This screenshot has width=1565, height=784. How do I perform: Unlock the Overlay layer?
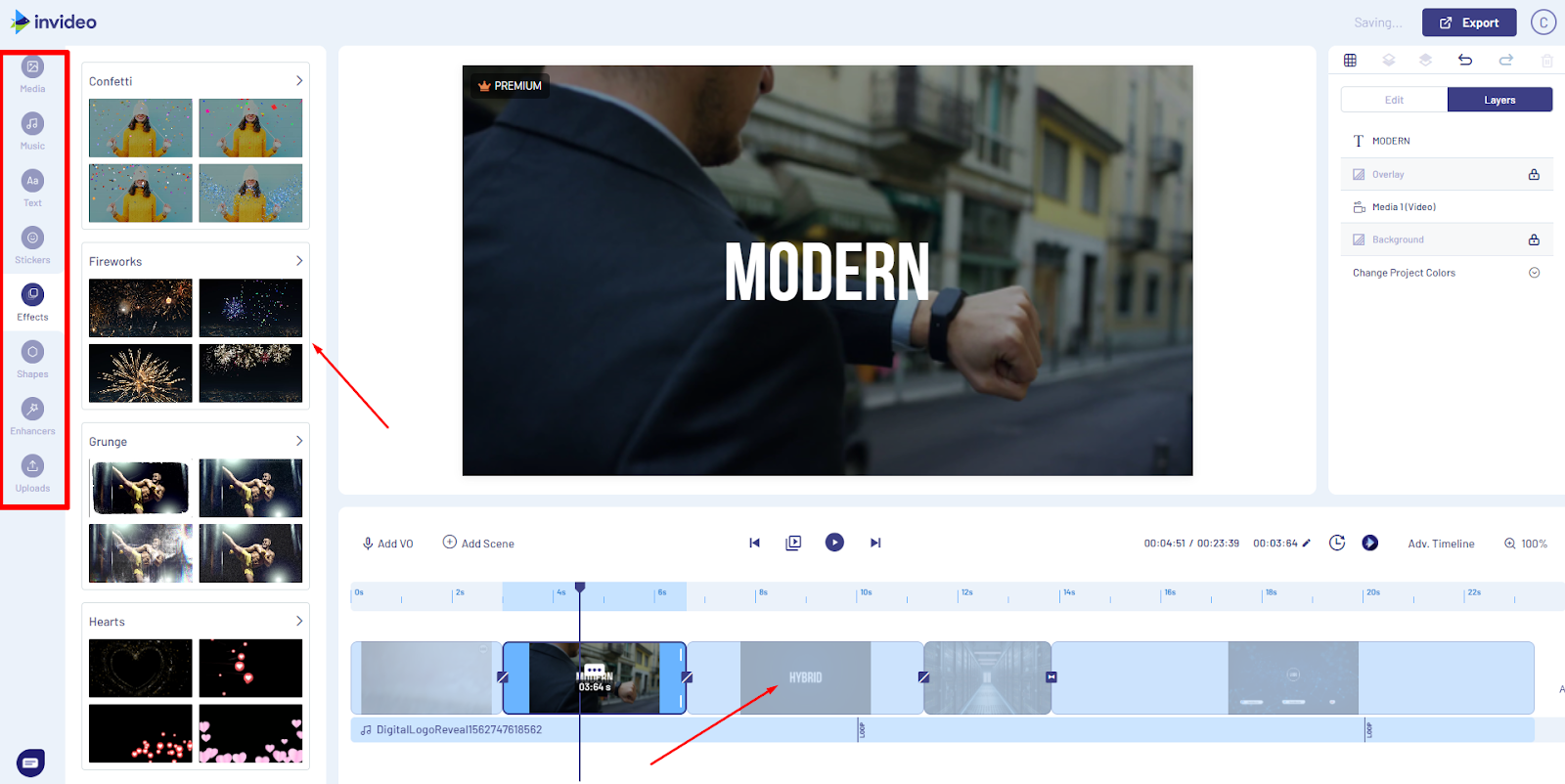tap(1534, 174)
